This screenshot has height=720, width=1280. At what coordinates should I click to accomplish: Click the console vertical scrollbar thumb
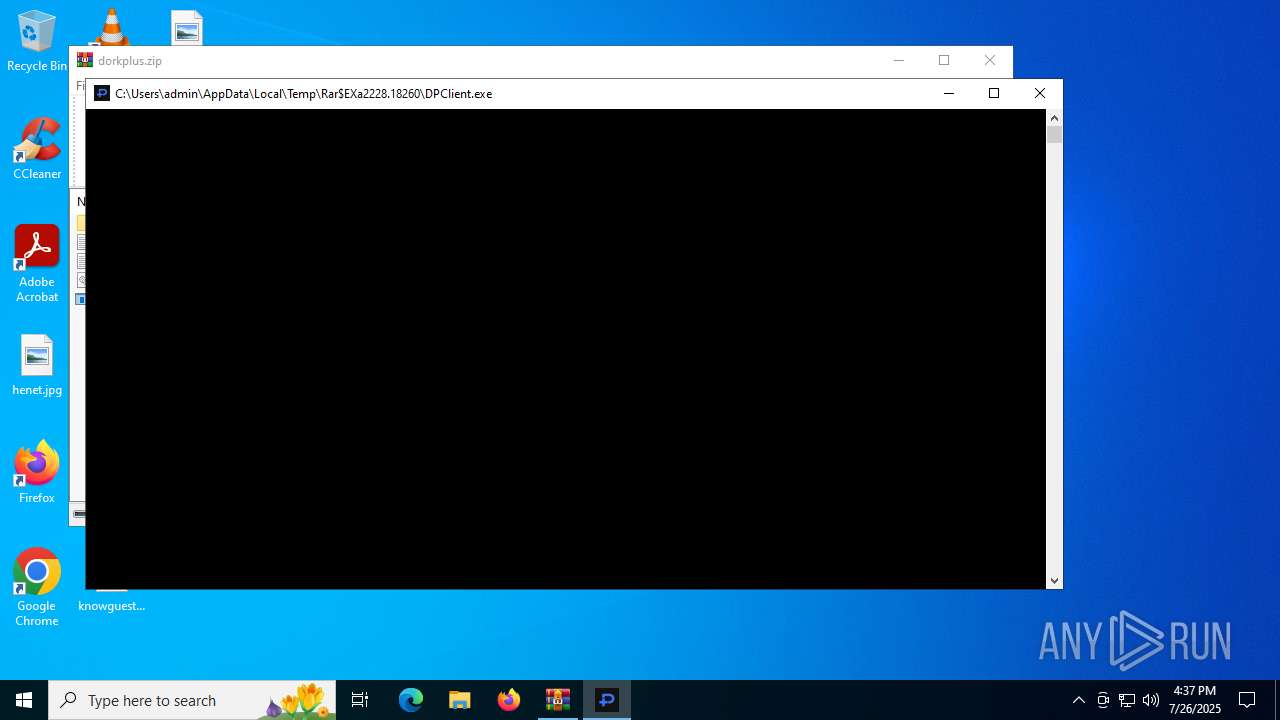pos(1054,134)
